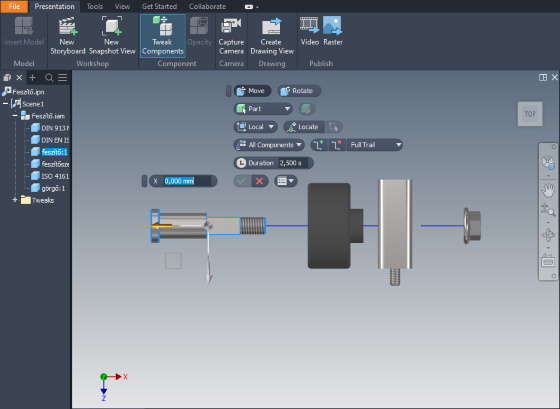The height and width of the screenshot is (409, 560).
Task: Create a New Storyboard
Action: [x=68, y=35]
